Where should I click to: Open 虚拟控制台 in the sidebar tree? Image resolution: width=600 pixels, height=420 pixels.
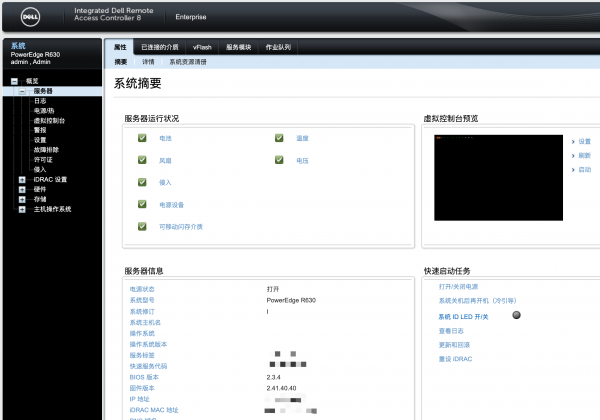tap(49, 120)
